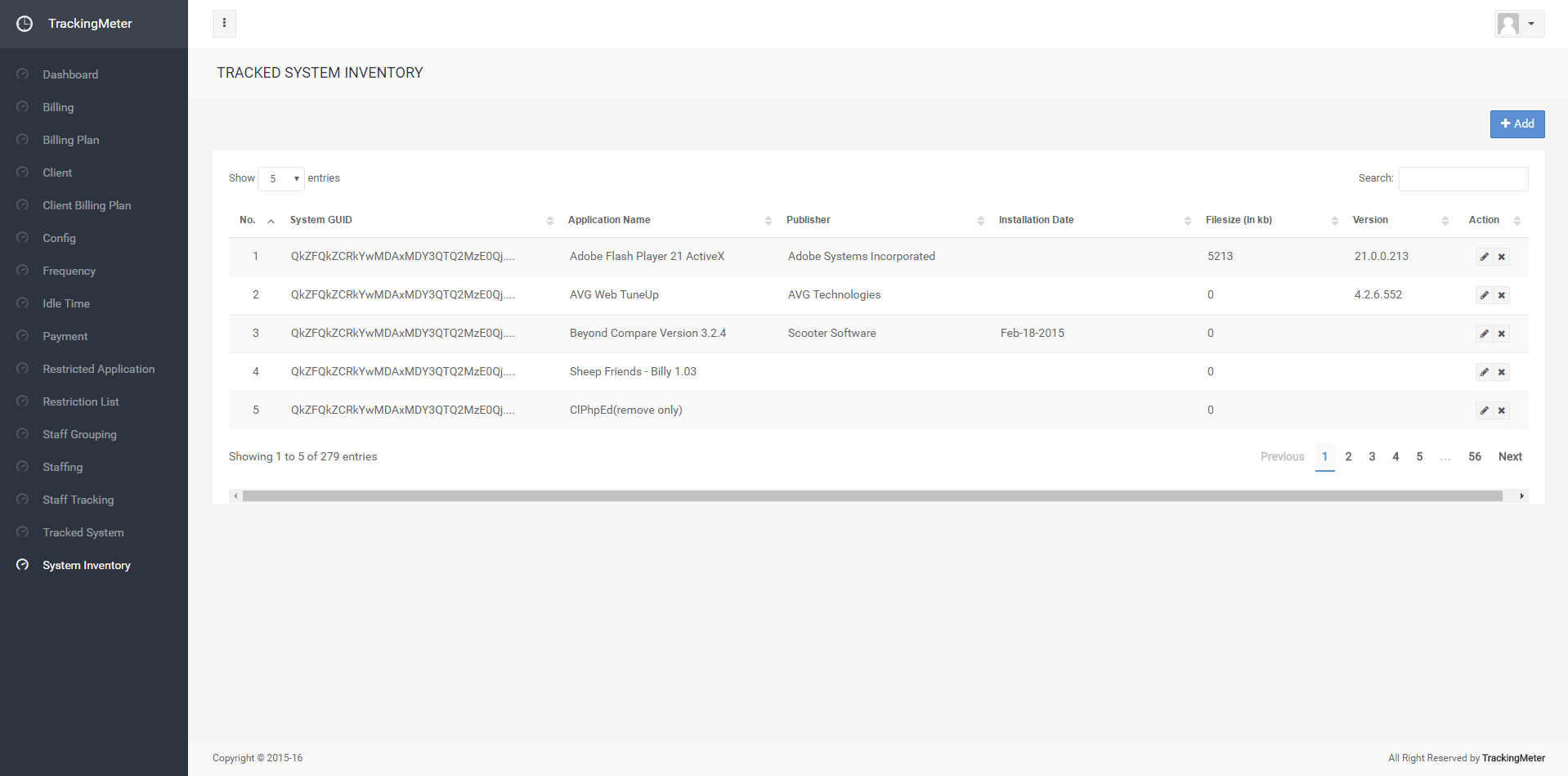Image resolution: width=1568 pixels, height=776 pixels.
Task: Go to the Next page of entries
Action: click(x=1509, y=456)
